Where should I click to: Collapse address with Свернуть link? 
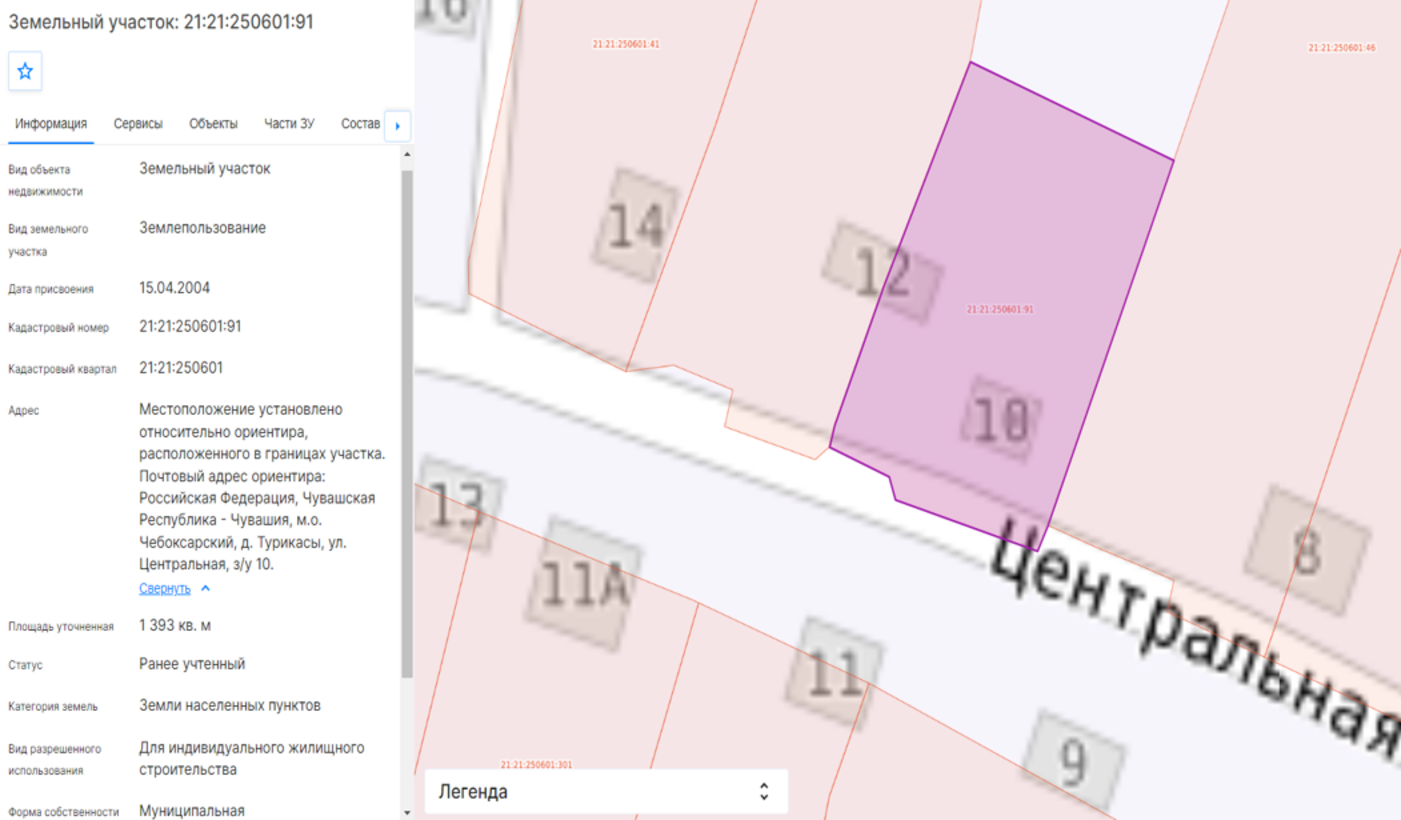[x=164, y=588]
